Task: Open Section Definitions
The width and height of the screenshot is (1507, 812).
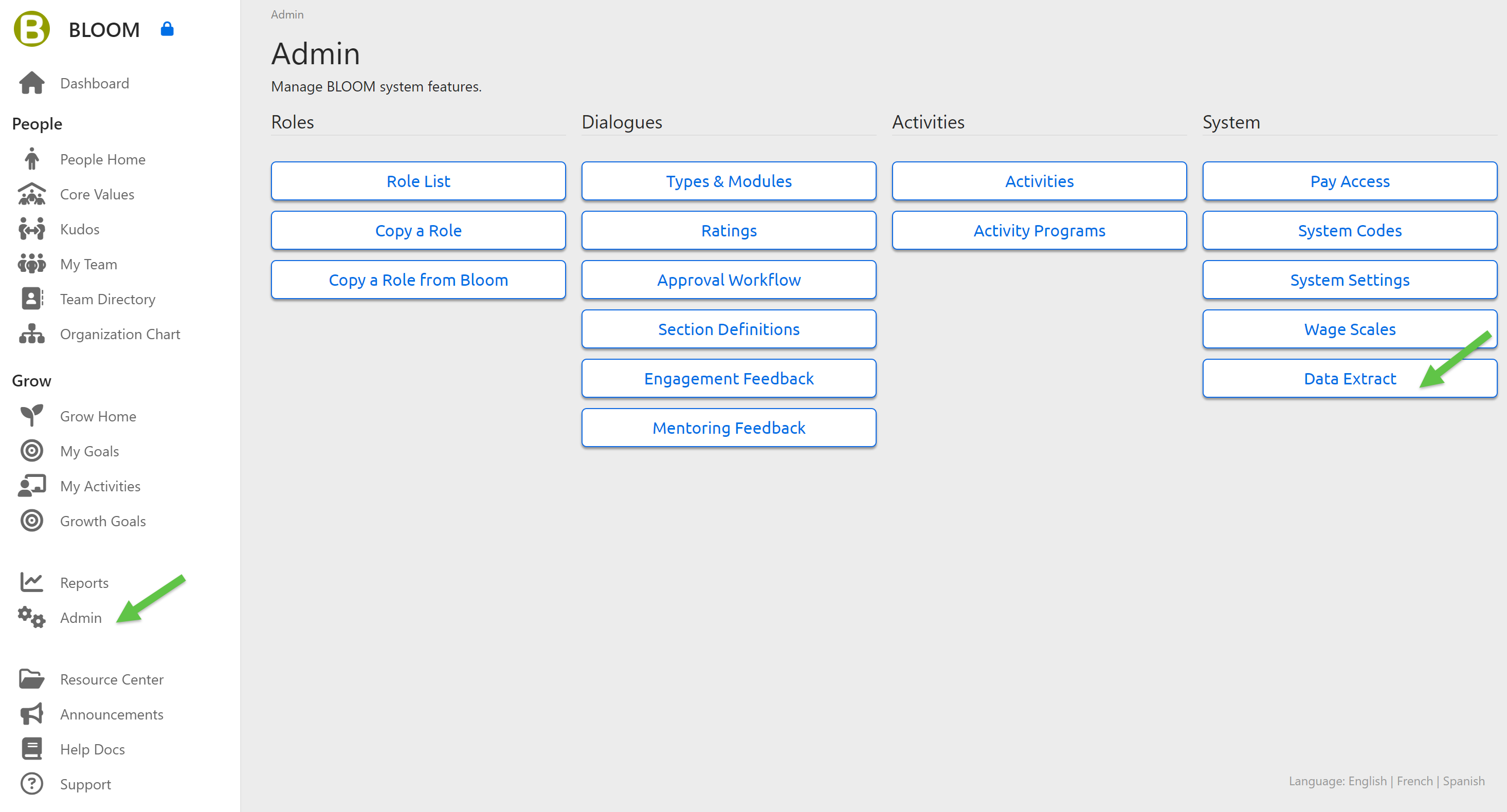Action: [729, 329]
